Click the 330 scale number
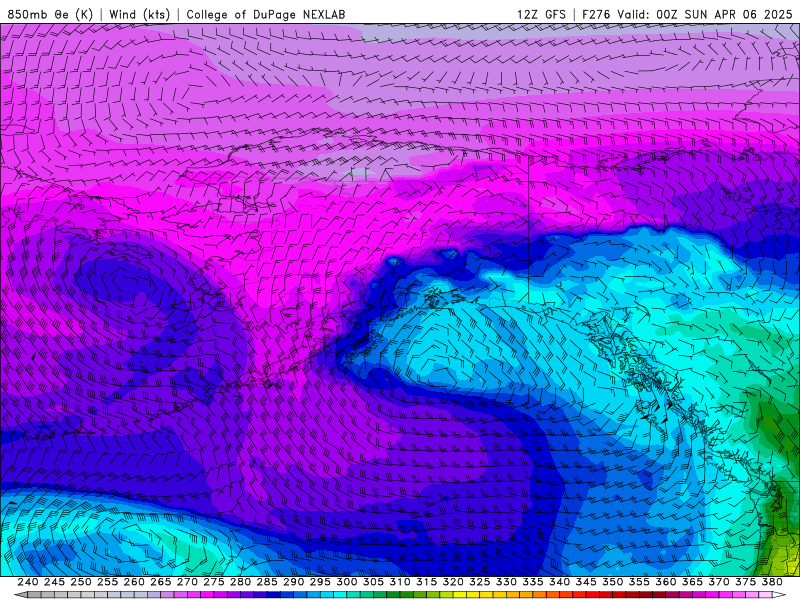The width and height of the screenshot is (800, 600). coord(506,582)
